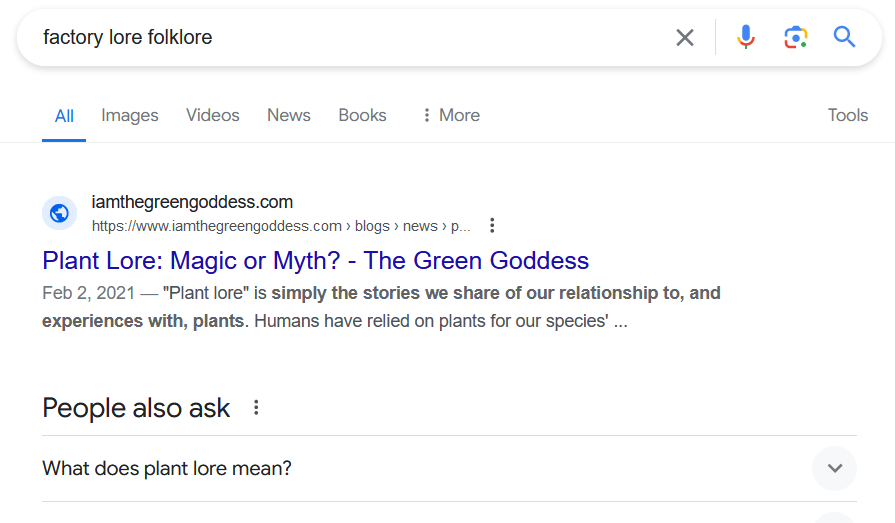Viewport: 895px width, 523px height.
Task: Open Google Lens image search
Action: pyautogui.click(x=795, y=38)
